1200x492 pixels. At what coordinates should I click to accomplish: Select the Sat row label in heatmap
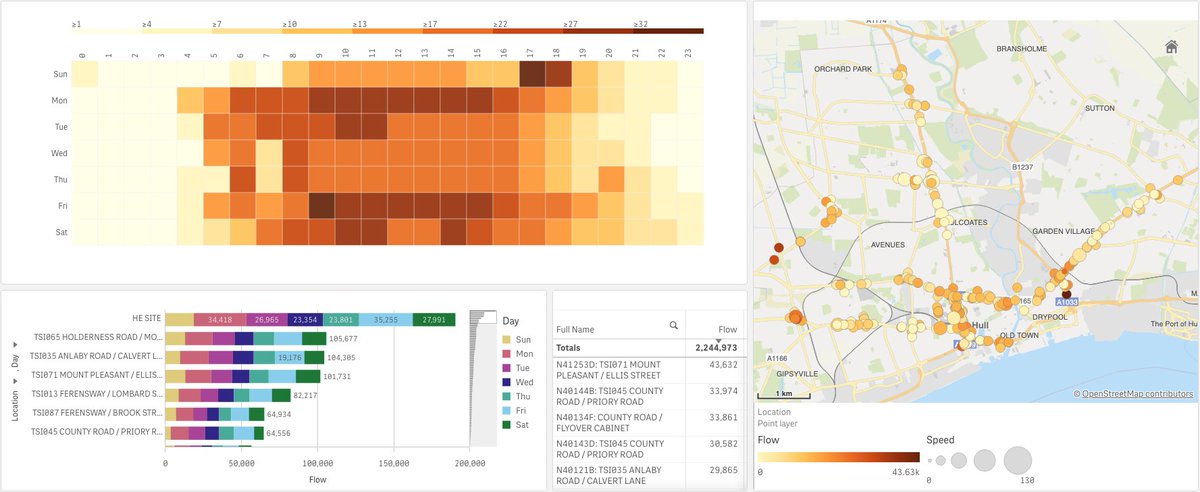coord(61,231)
